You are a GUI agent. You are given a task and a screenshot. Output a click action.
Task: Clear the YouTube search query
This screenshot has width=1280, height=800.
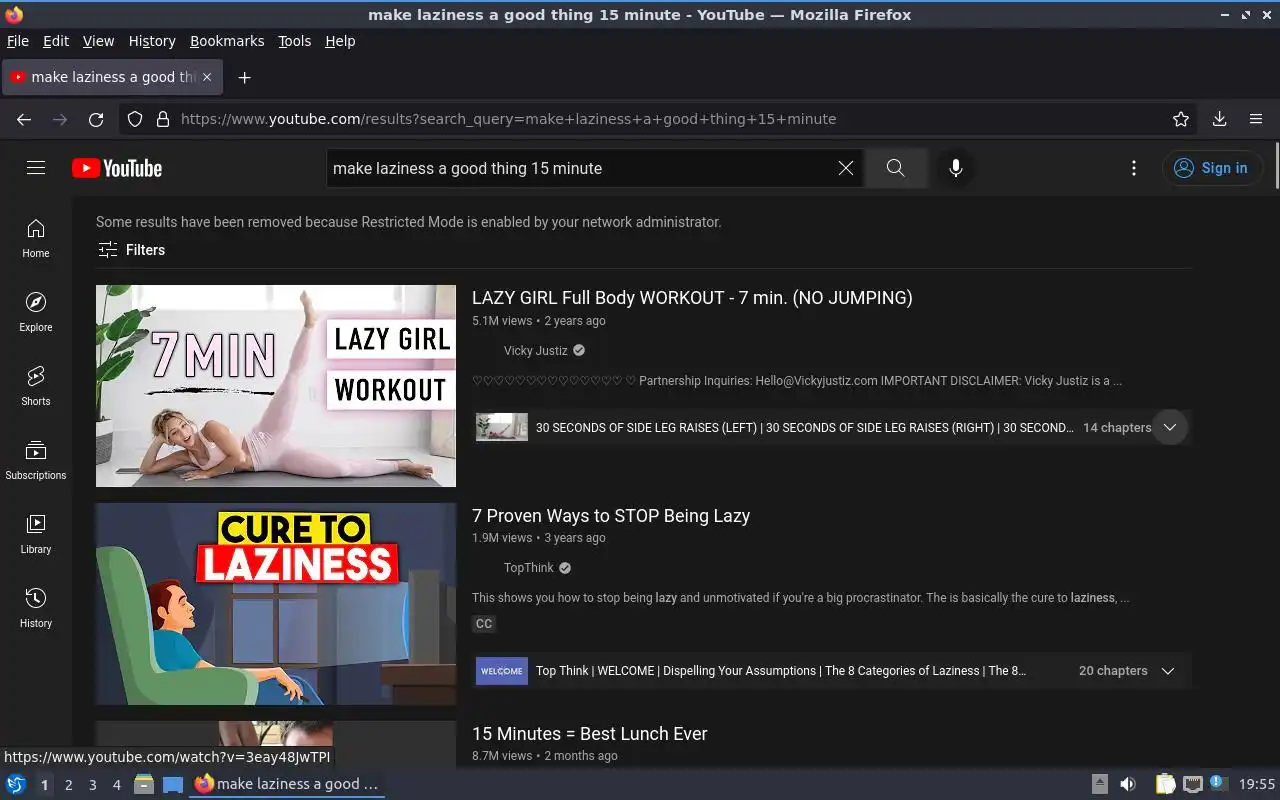click(846, 168)
